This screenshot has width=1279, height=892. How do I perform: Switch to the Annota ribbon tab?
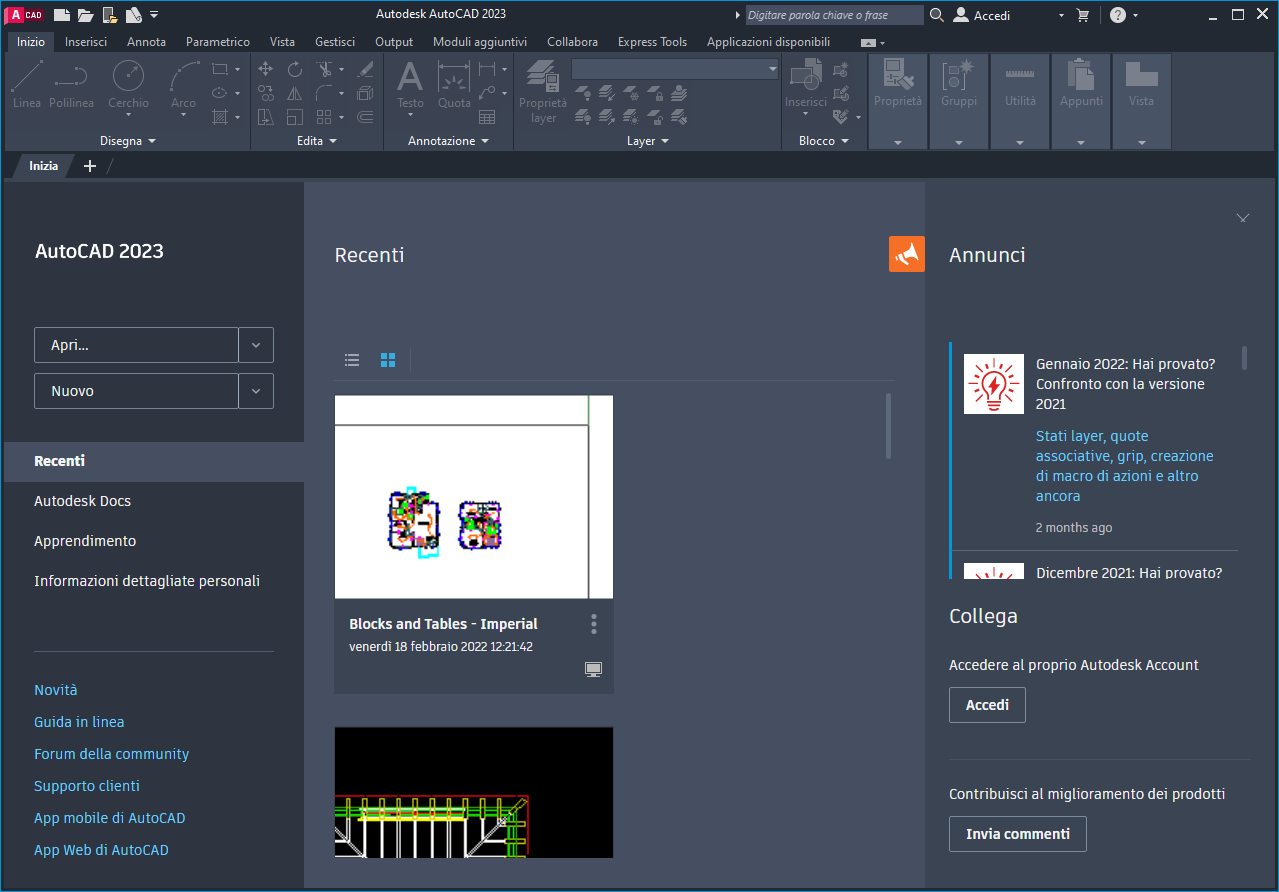(x=147, y=42)
